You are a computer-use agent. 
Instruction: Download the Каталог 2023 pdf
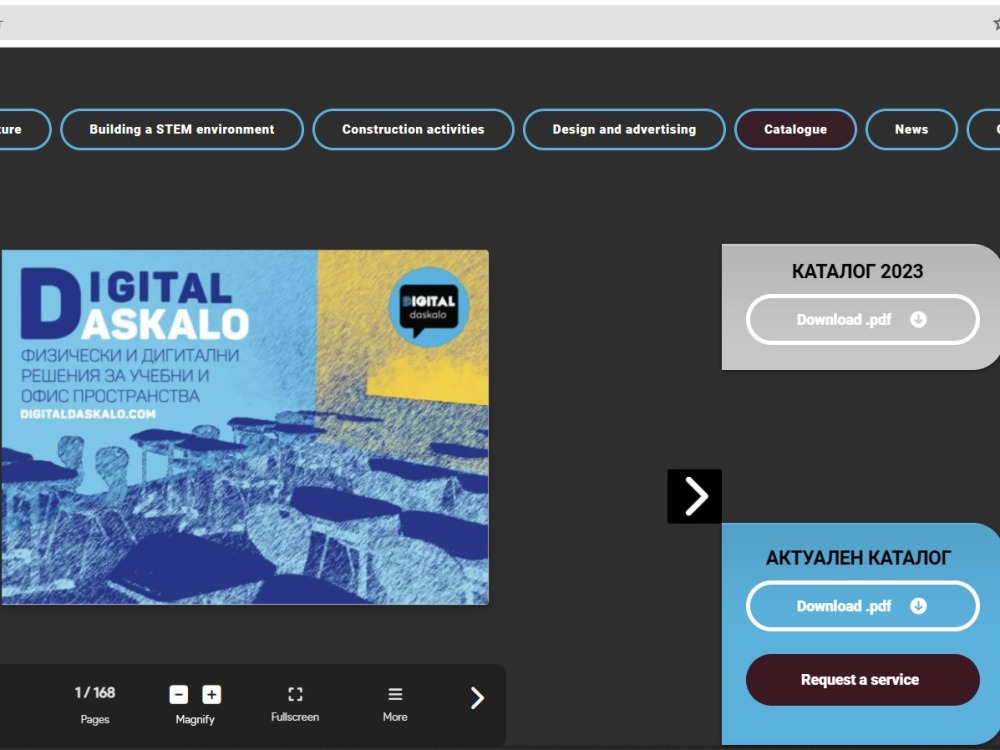[862, 320]
